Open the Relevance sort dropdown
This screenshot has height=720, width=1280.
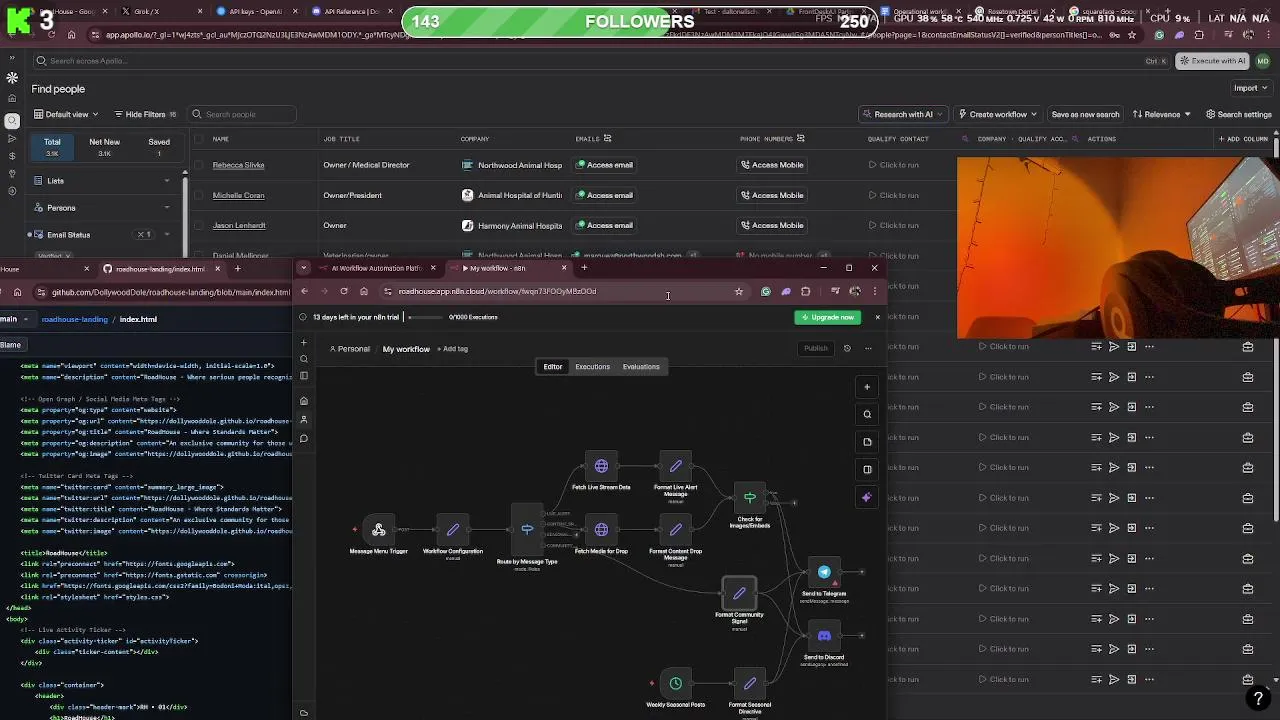(x=1162, y=114)
